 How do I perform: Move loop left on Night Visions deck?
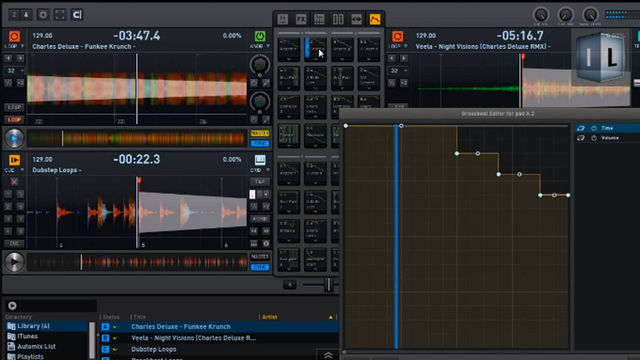click(x=392, y=58)
